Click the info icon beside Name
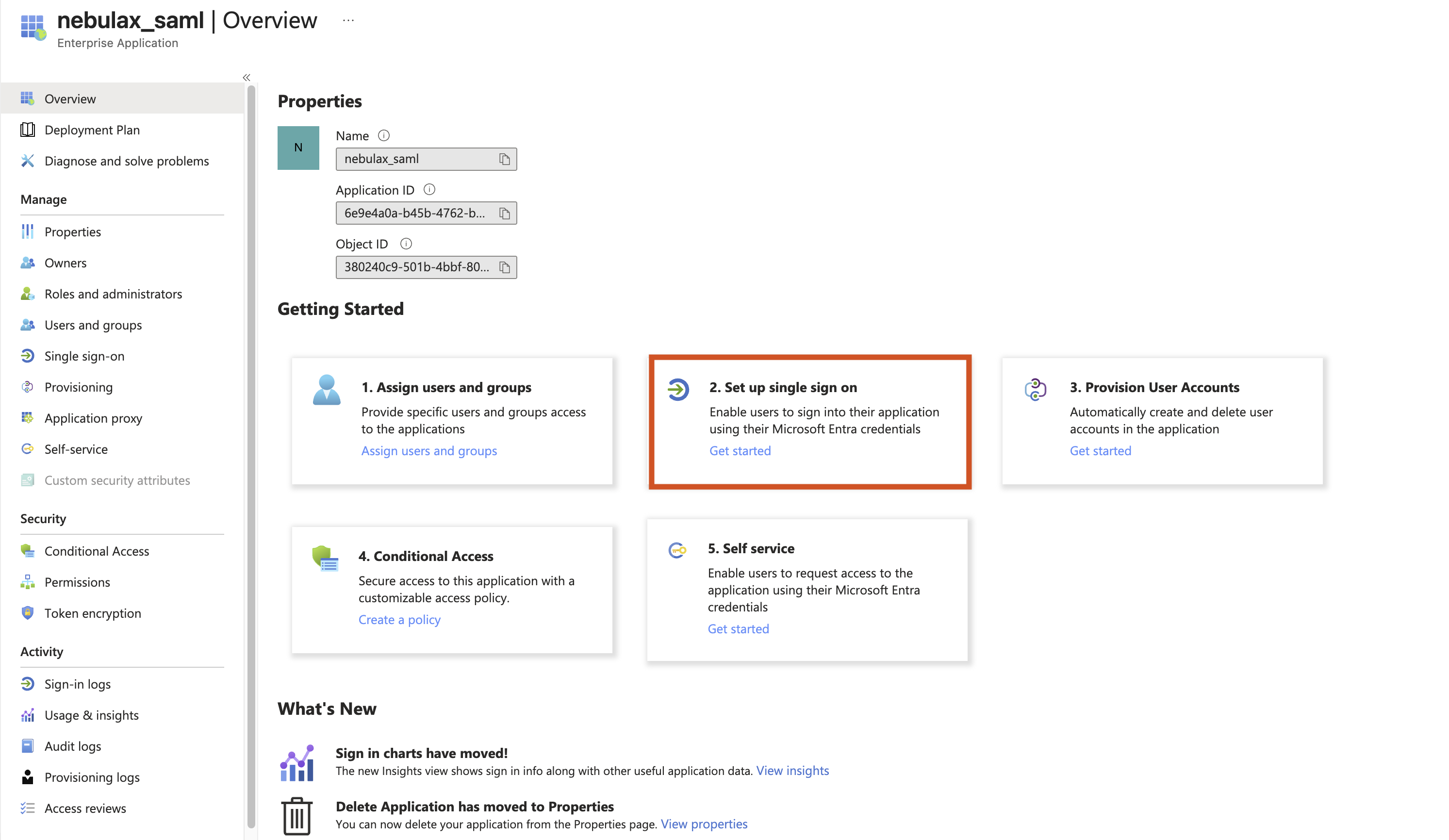1449x840 pixels. tap(383, 135)
